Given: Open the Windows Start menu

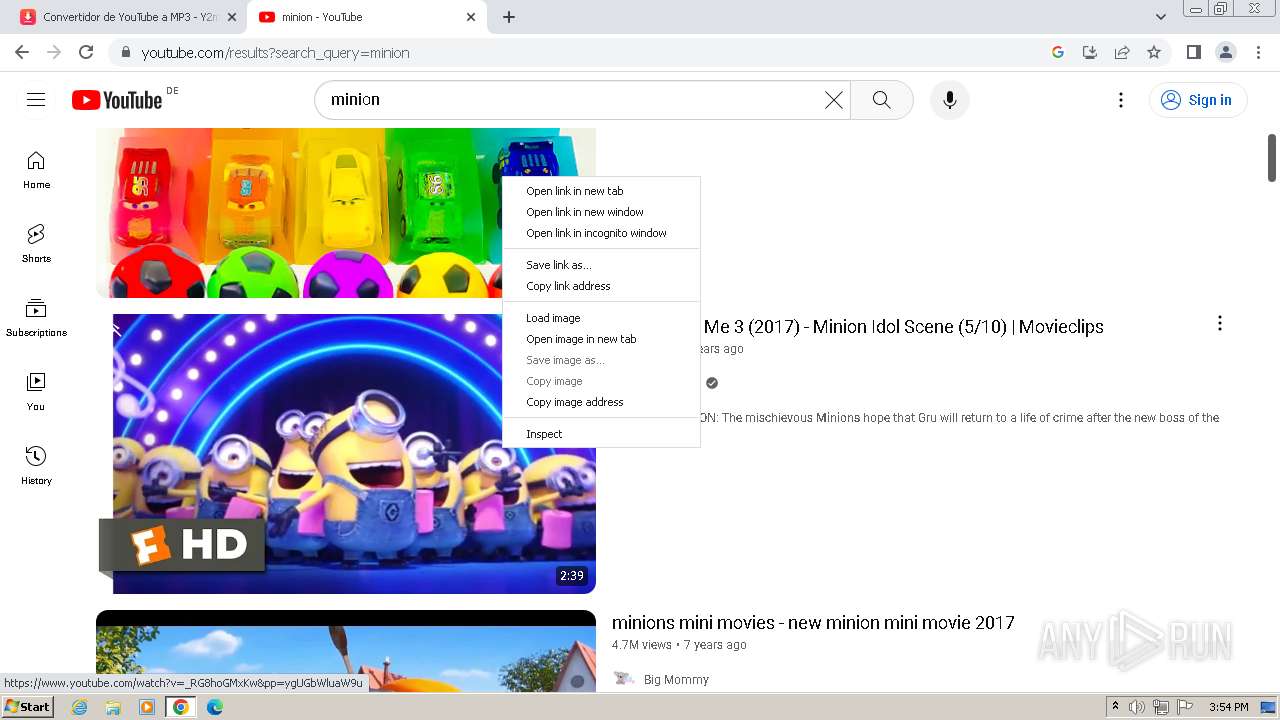Looking at the screenshot, I should tap(27, 707).
